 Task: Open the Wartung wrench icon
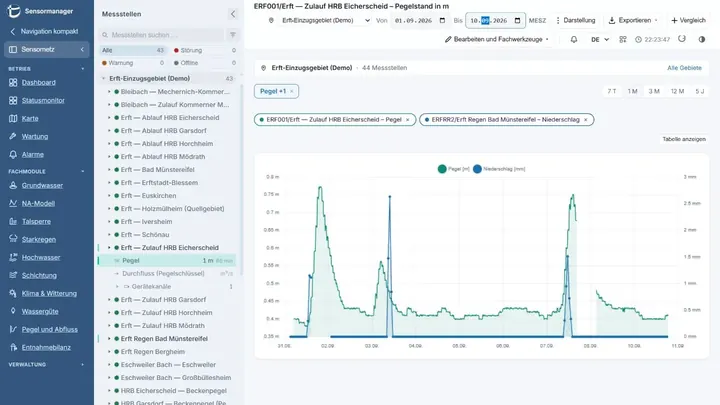(x=13, y=136)
